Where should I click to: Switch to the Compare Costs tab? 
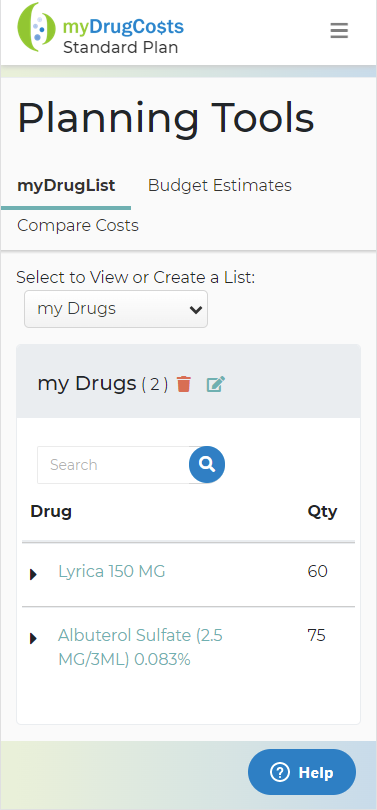click(78, 226)
